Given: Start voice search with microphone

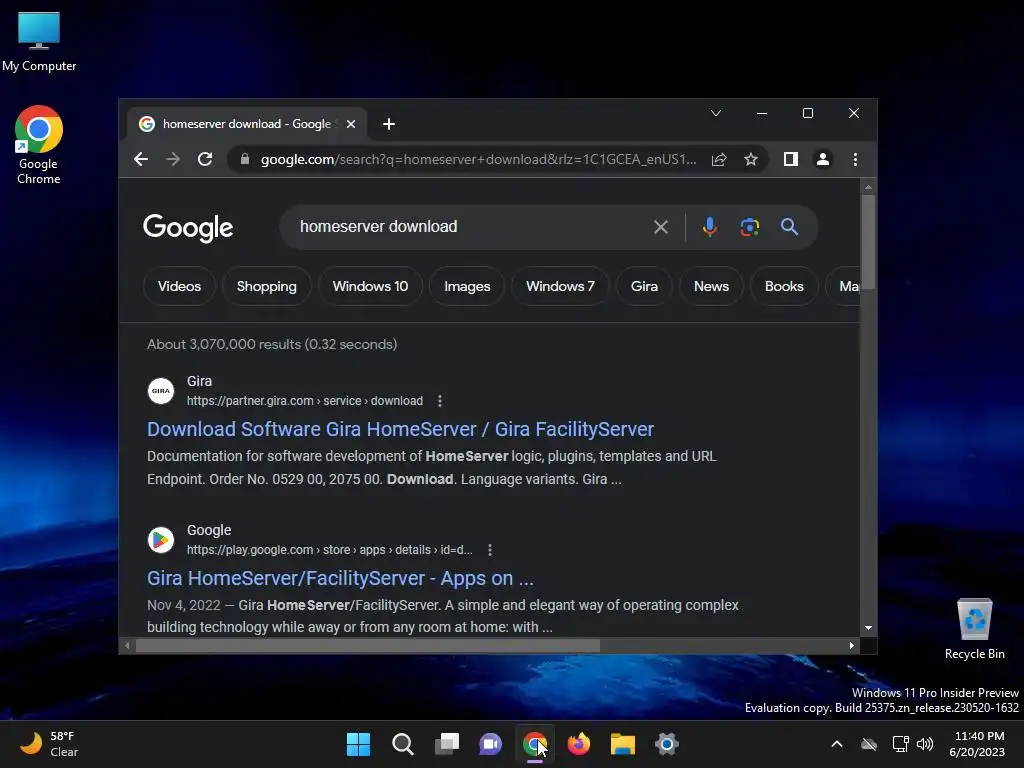Looking at the screenshot, I should (x=710, y=227).
